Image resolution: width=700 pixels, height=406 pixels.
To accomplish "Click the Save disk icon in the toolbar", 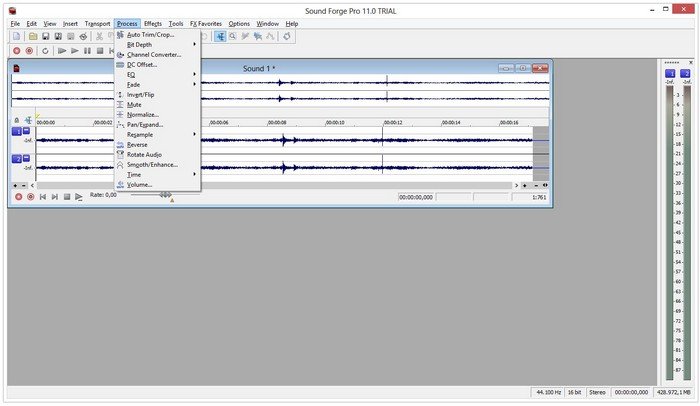I will point(46,37).
